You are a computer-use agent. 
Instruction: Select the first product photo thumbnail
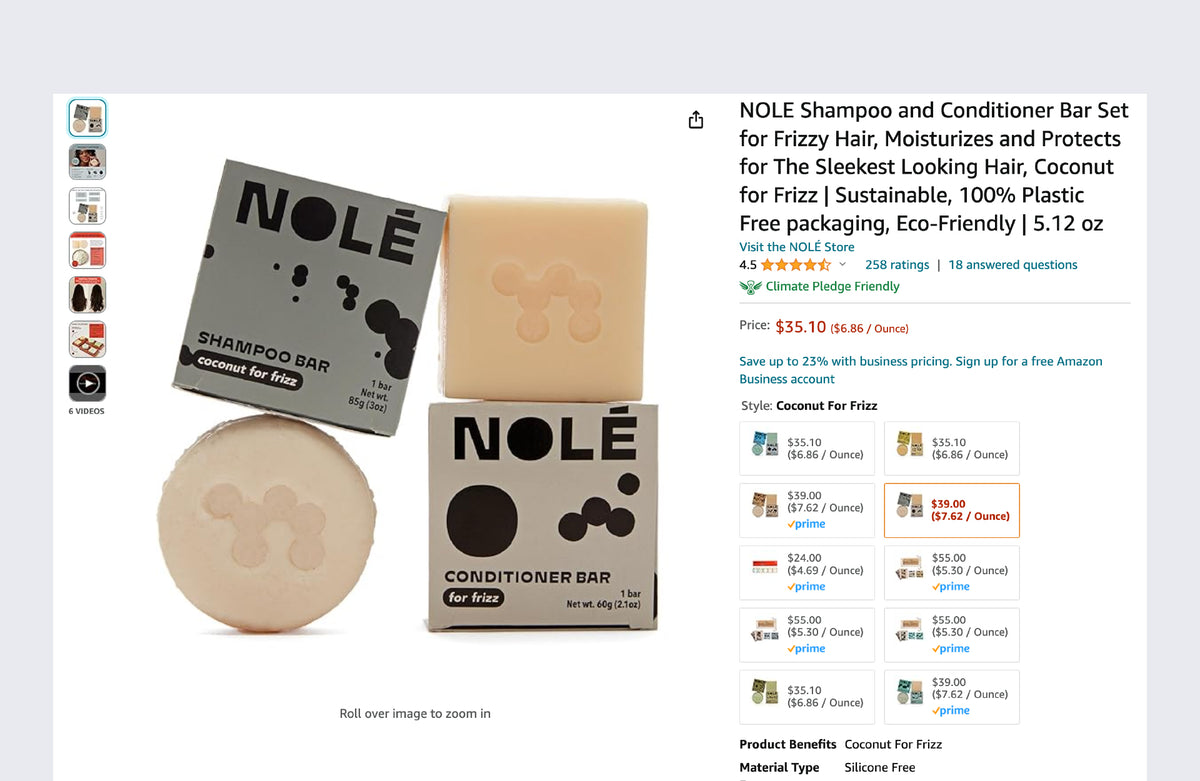(x=87, y=118)
